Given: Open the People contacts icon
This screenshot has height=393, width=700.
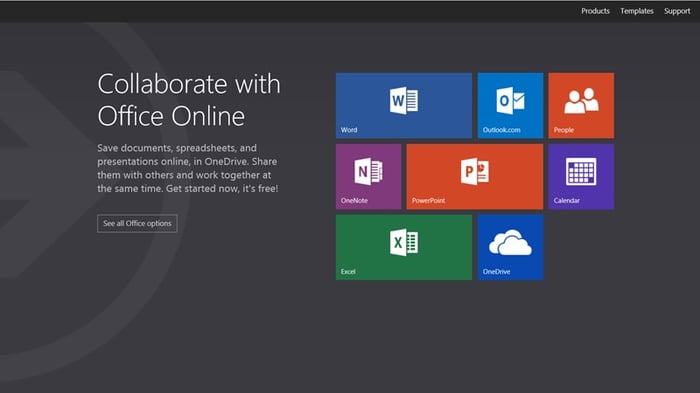Looking at the screenshot, I should (581, 100).
